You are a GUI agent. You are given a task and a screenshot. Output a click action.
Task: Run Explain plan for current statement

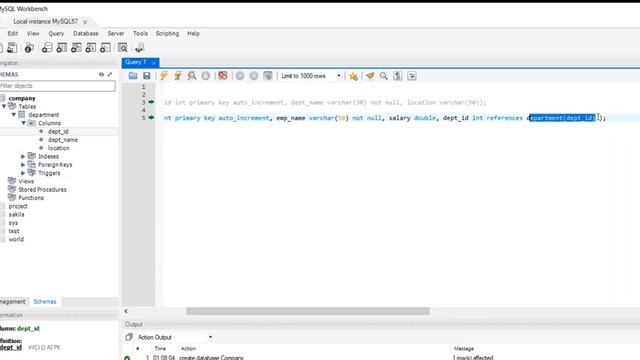192,76
